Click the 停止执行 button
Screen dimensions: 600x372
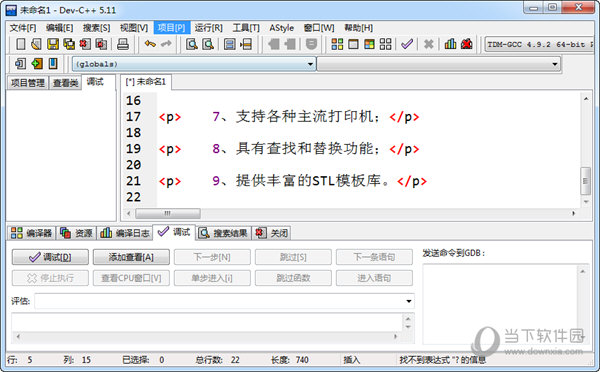pos(50,278)
